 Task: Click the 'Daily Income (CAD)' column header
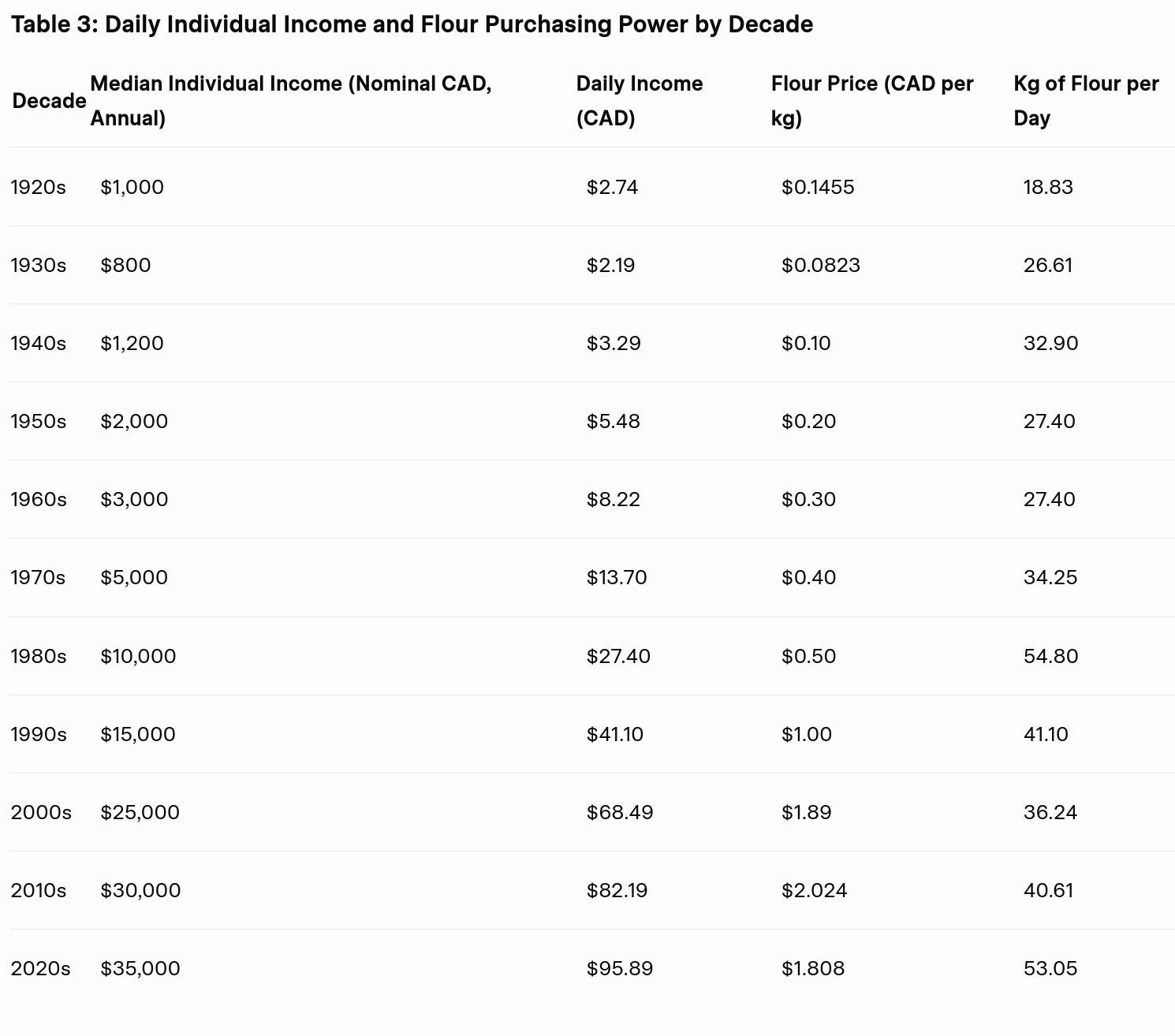click(x=640, y=101)
